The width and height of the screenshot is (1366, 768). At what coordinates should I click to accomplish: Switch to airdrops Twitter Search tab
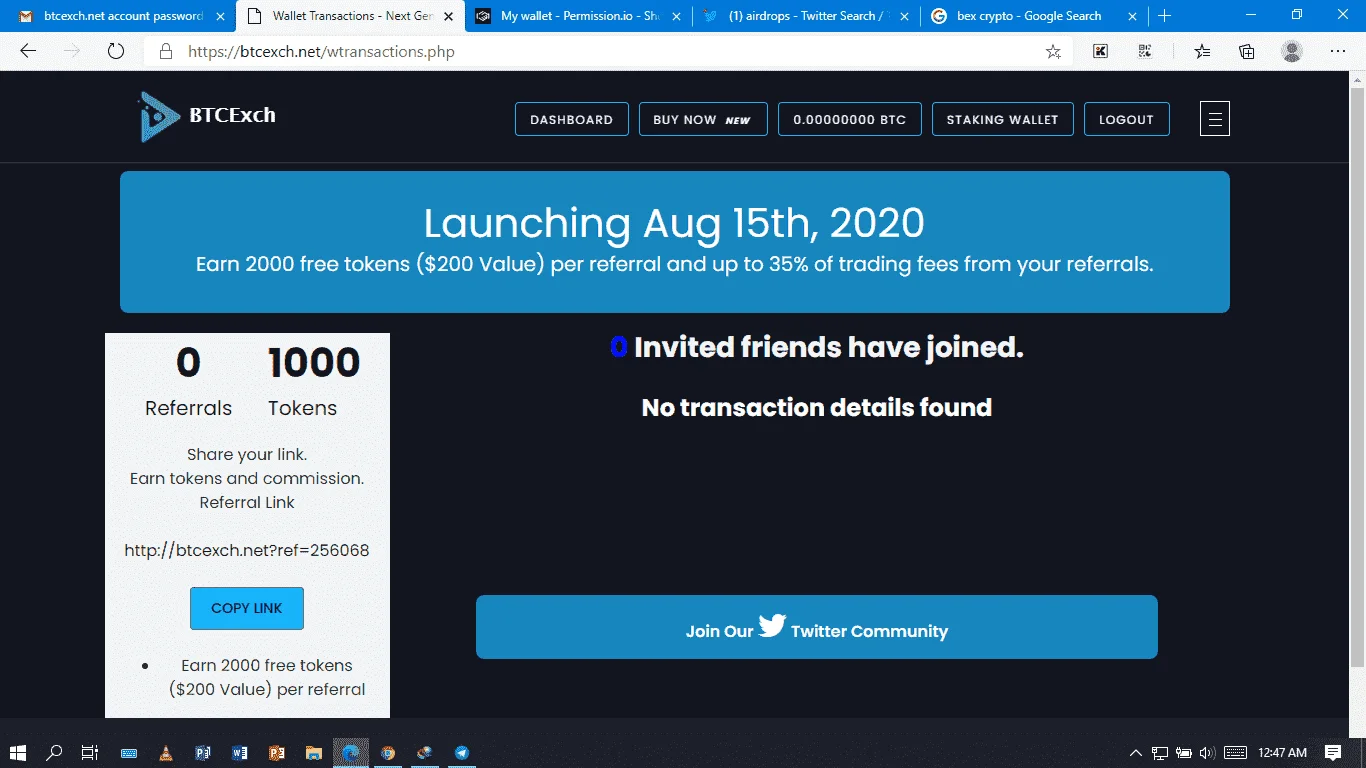pos(808,16)
